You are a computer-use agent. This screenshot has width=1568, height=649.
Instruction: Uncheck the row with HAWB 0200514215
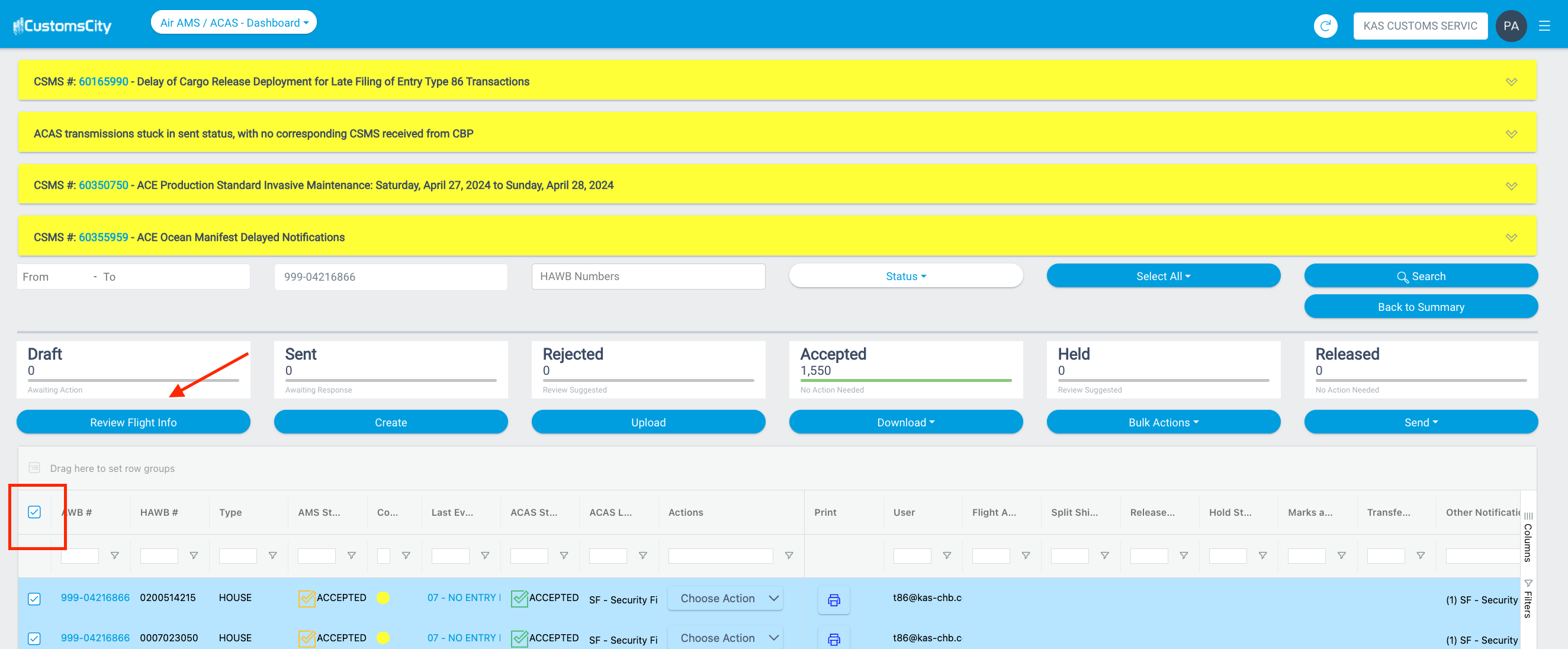[34, 599]
